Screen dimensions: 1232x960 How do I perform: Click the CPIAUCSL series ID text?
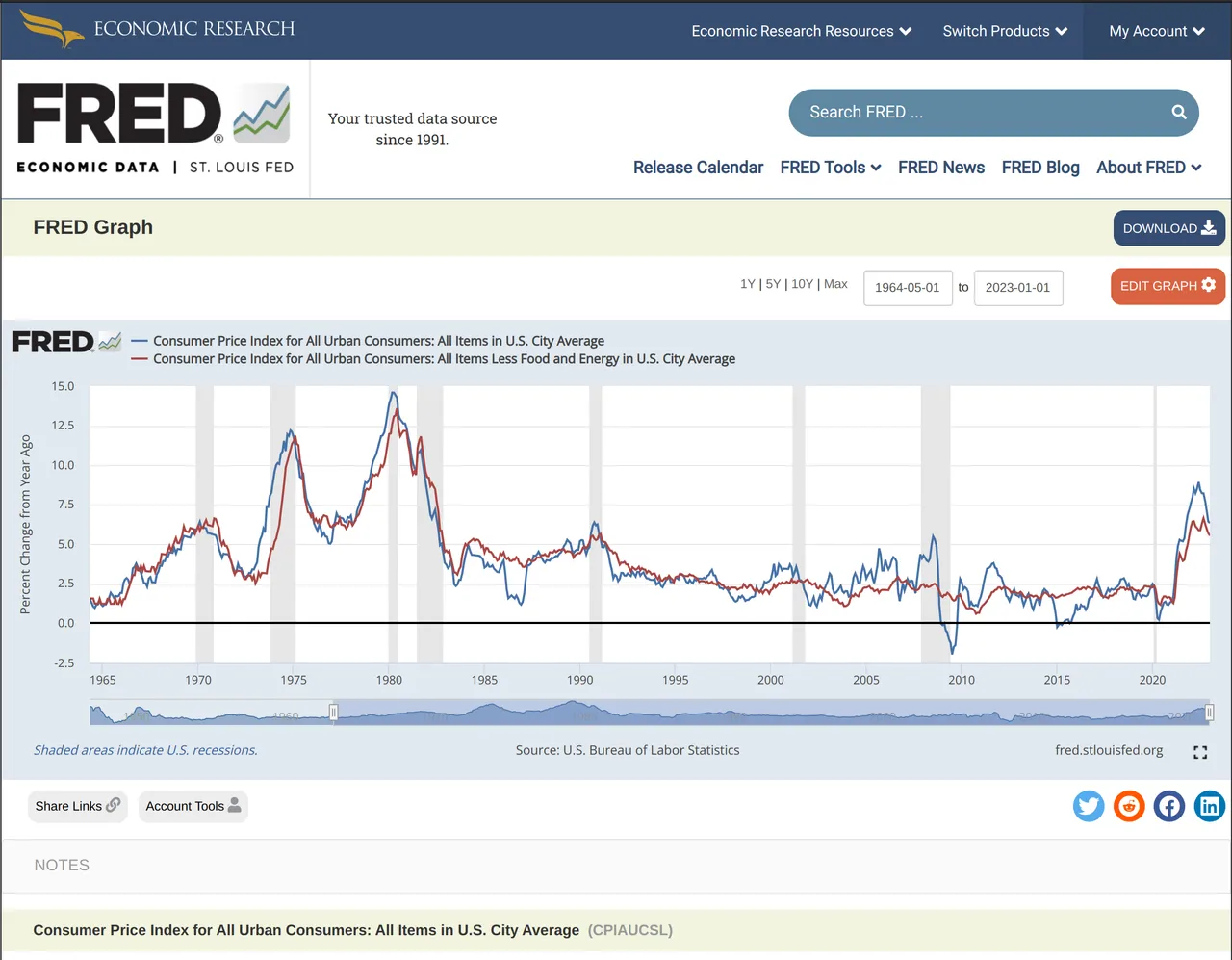click(x=630, y=930)
